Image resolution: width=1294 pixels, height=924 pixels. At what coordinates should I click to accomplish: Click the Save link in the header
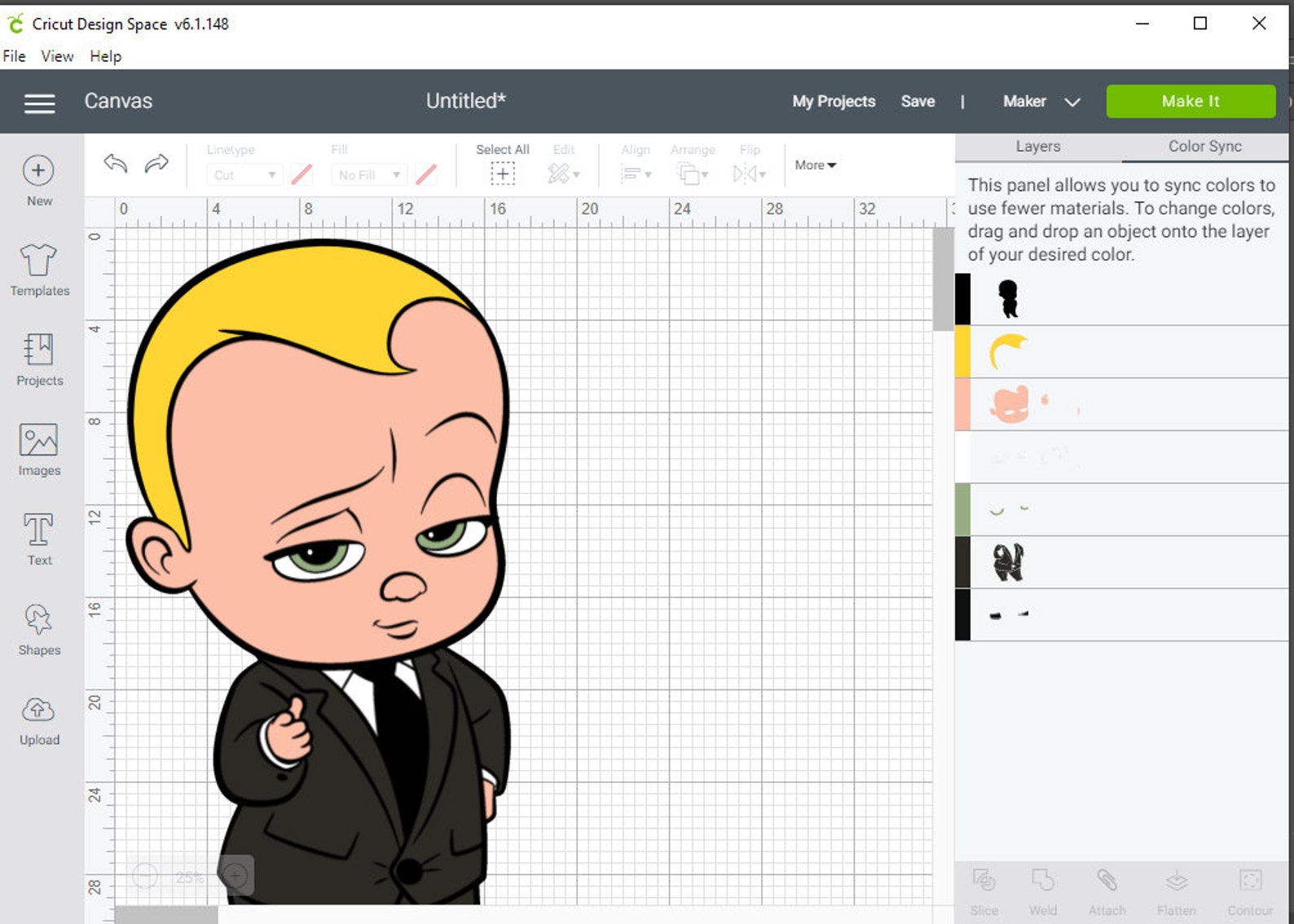coord(918,101)
